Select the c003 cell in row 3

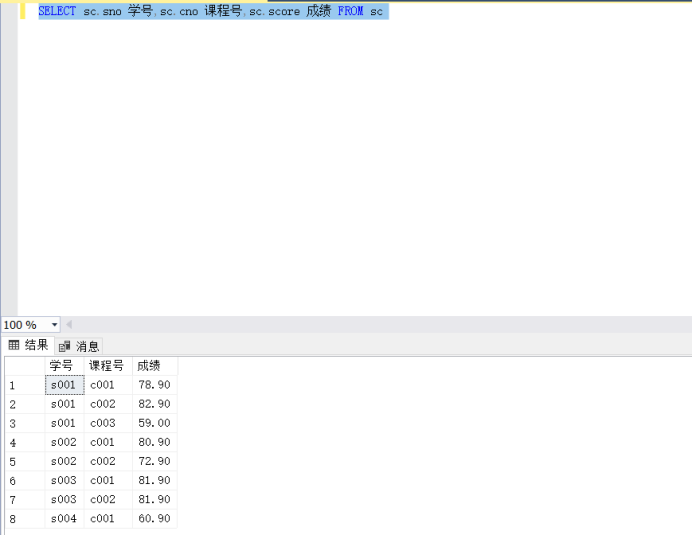(108, 423)
